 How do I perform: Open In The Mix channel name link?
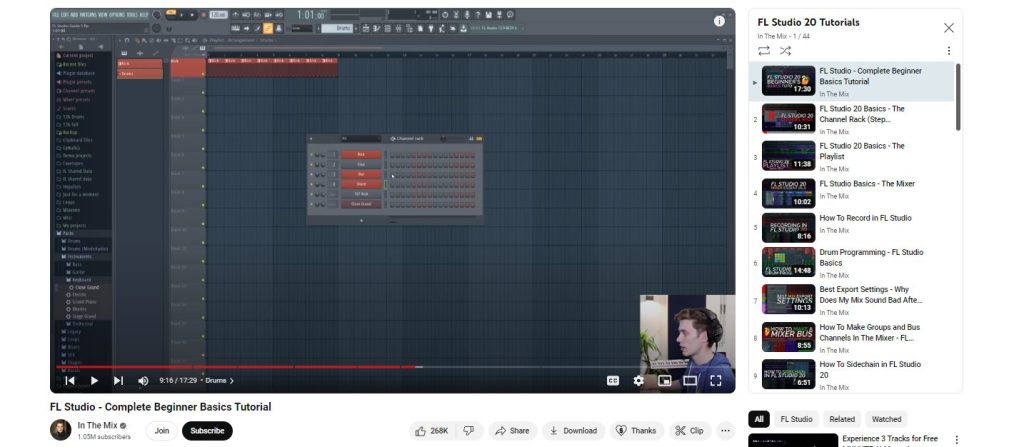[97, 425]
